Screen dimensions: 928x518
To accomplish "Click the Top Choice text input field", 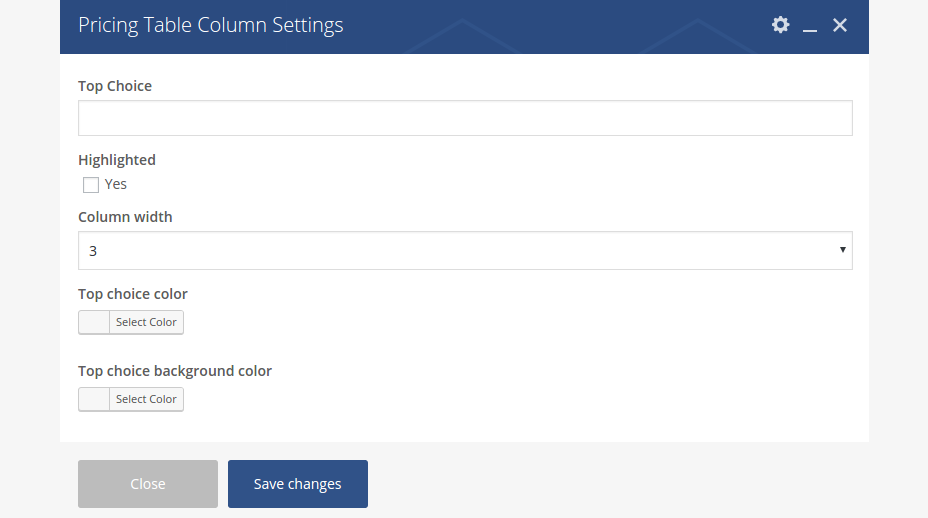I will [x=465, y=118].
